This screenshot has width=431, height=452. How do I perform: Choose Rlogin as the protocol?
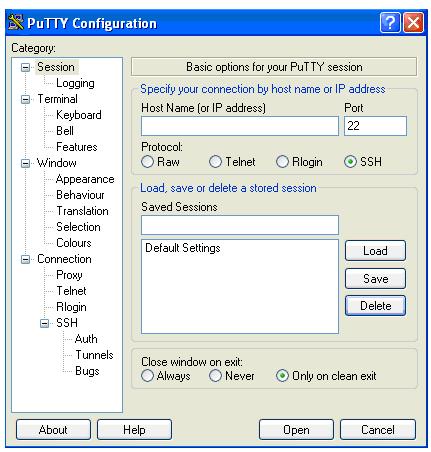click(x=282, y=162)
